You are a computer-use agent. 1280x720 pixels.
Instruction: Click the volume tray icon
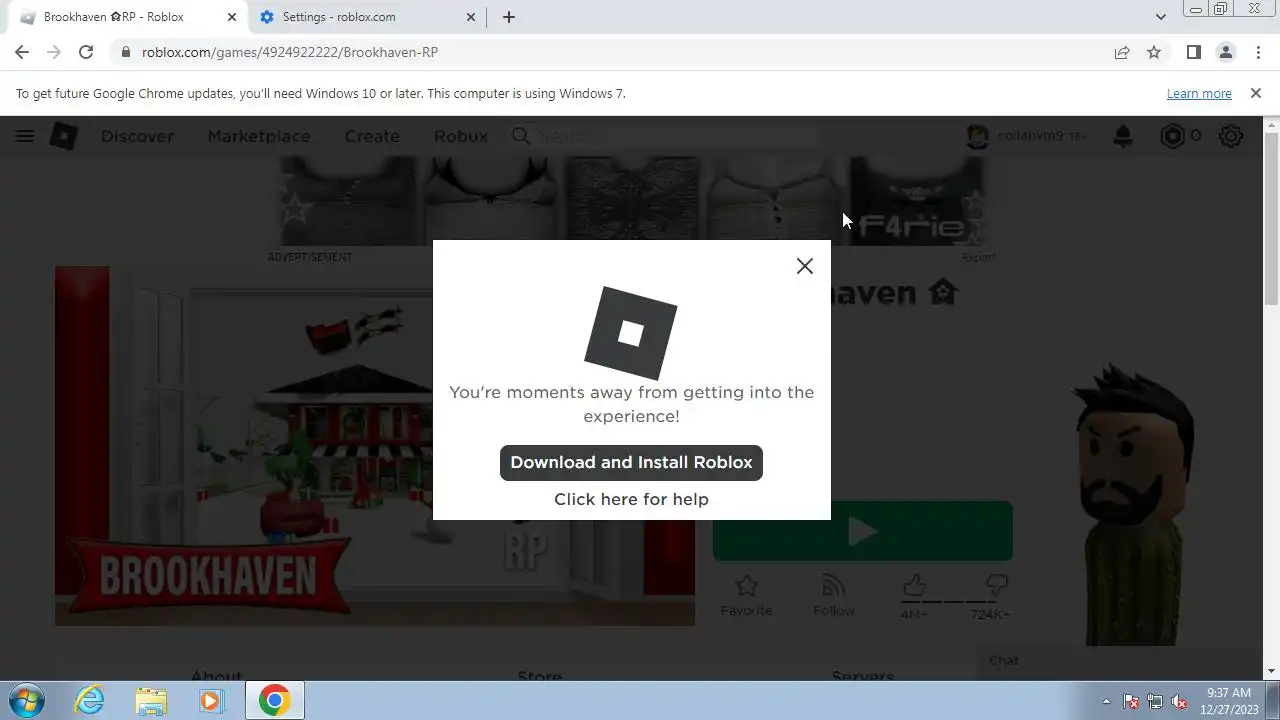coord(1180,701)
